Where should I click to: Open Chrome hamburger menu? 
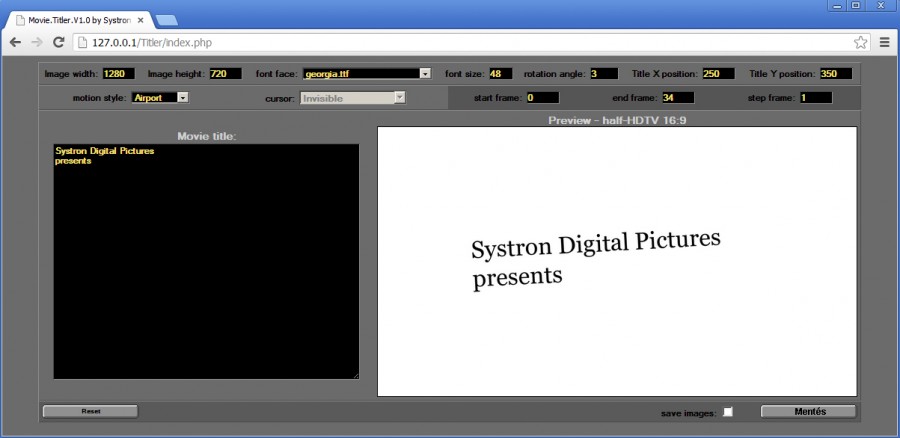[884, 42]
